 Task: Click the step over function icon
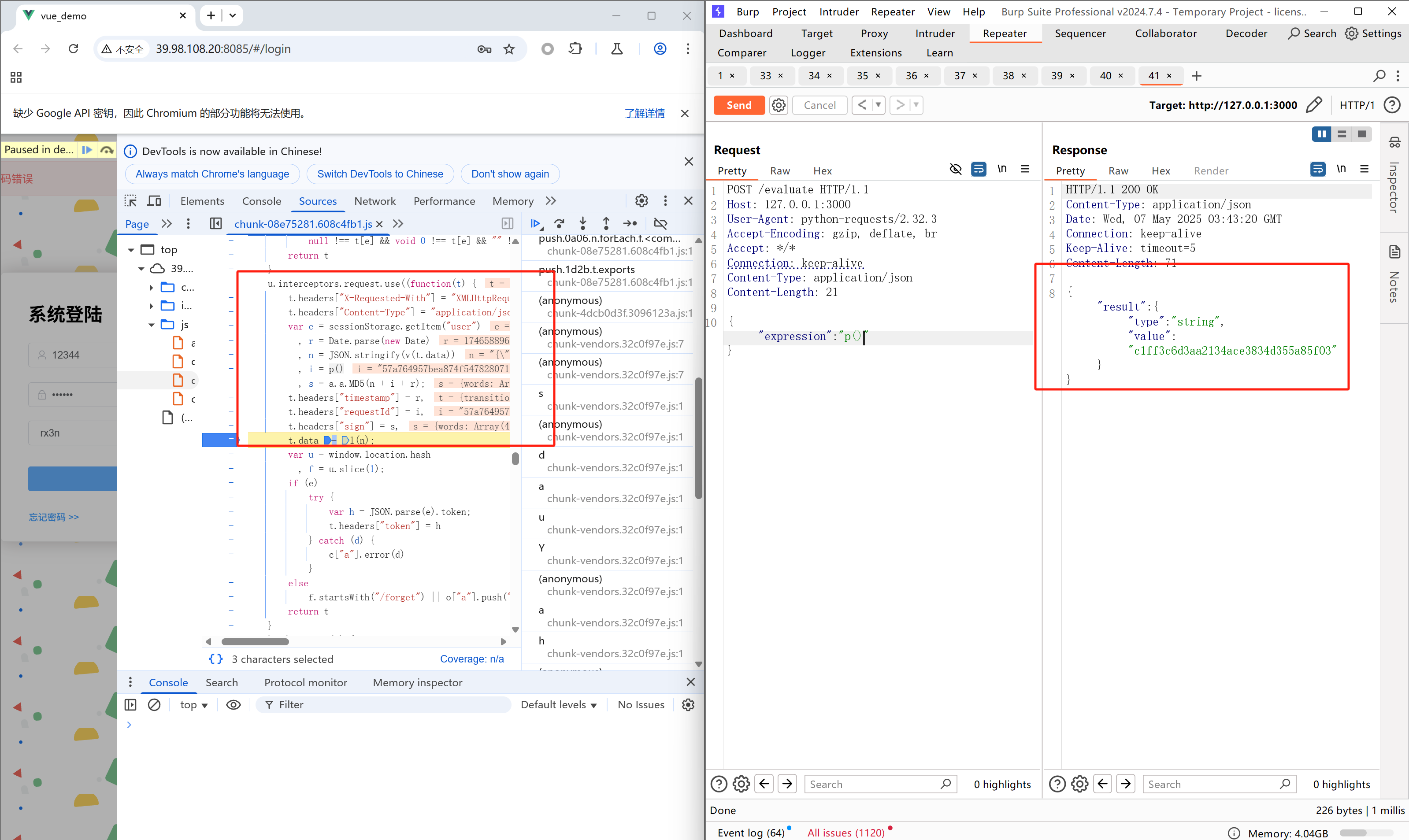[x=559, y=224]
